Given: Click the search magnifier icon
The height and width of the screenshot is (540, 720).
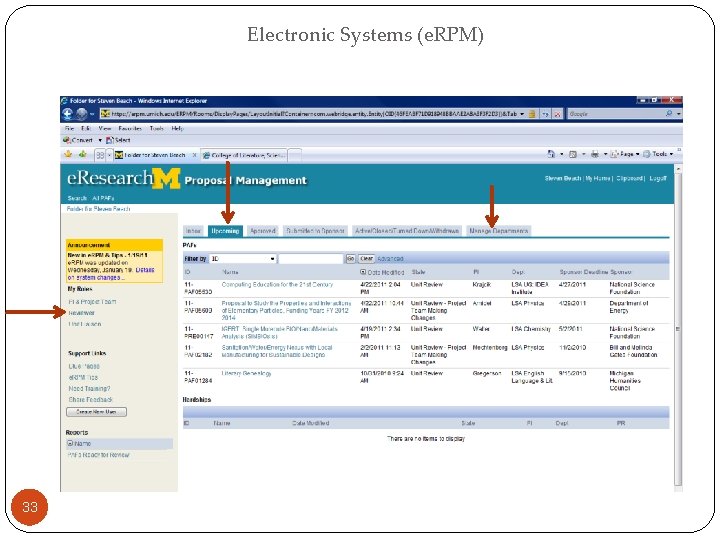Looking at the screenshot, I should (669, 113).
